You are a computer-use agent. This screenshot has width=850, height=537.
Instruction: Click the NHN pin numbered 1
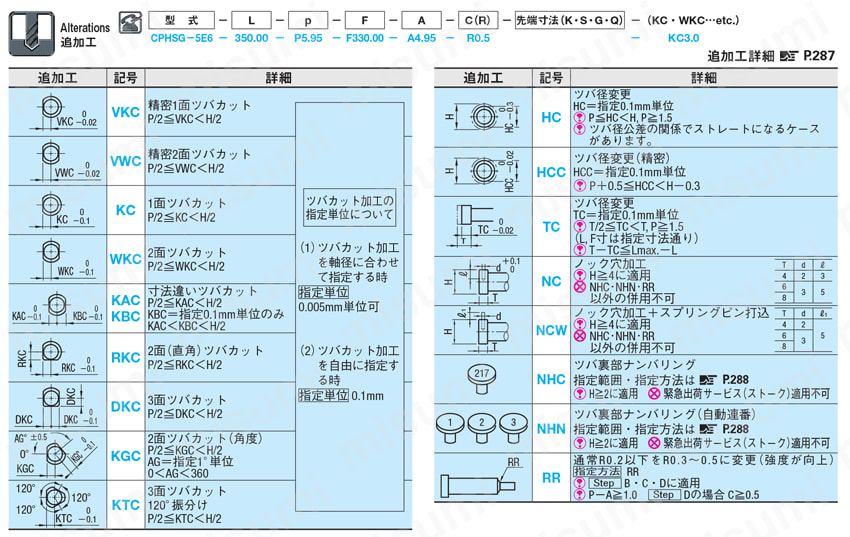[x=450, y=428]
